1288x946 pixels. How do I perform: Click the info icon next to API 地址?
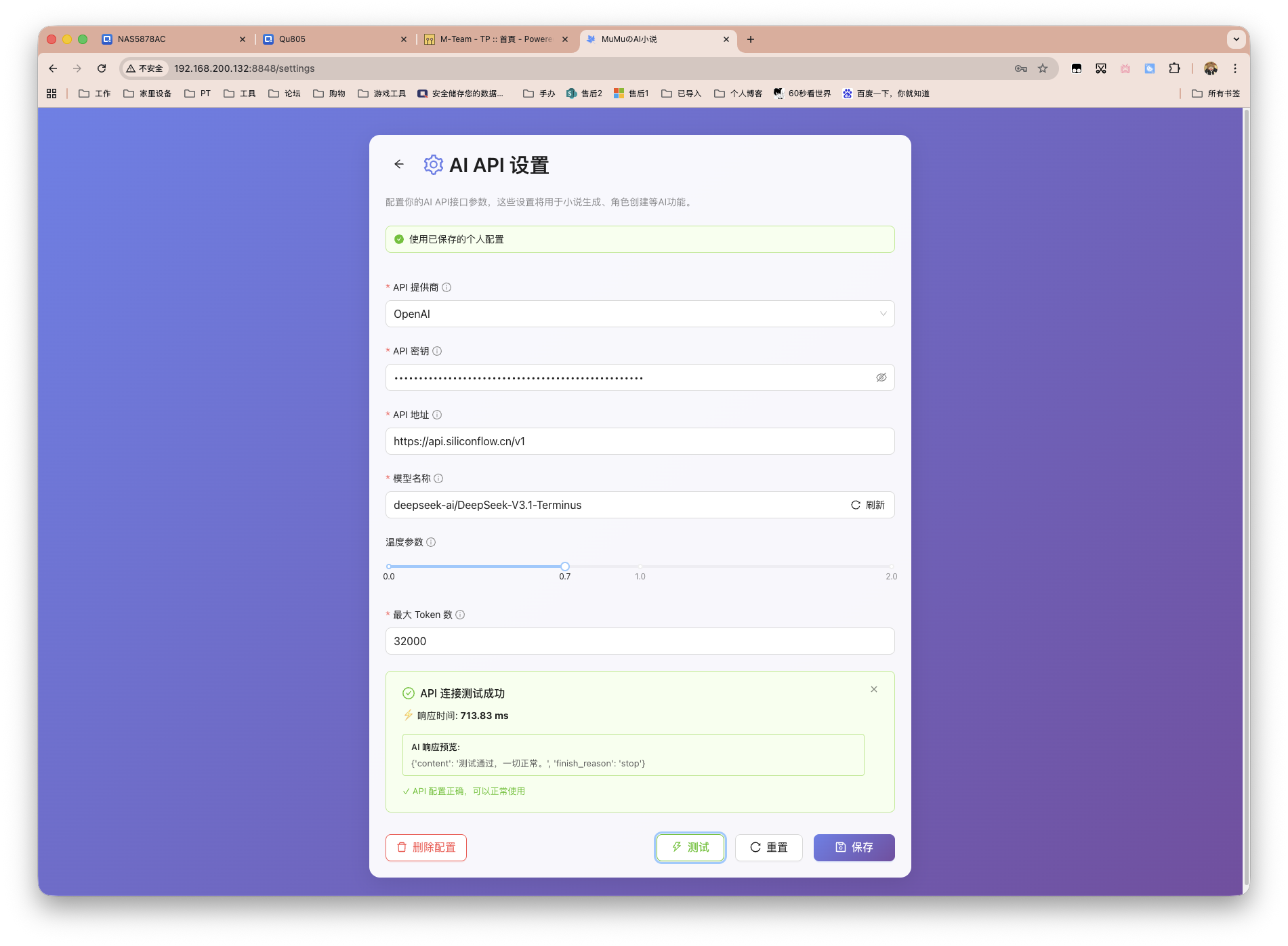(437, 415)
